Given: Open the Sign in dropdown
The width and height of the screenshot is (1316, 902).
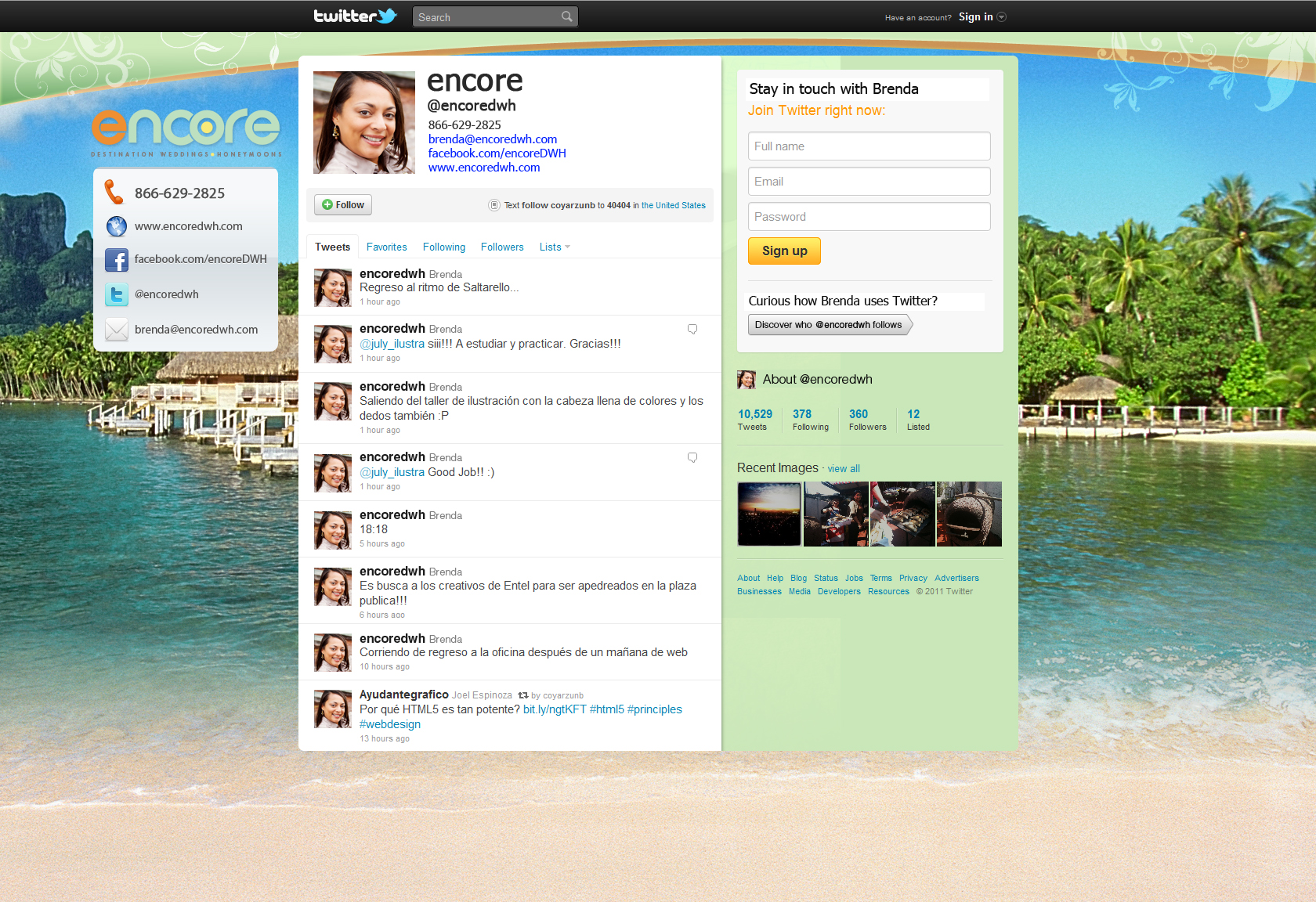Looking at the screenshot, I should (982, 16).
